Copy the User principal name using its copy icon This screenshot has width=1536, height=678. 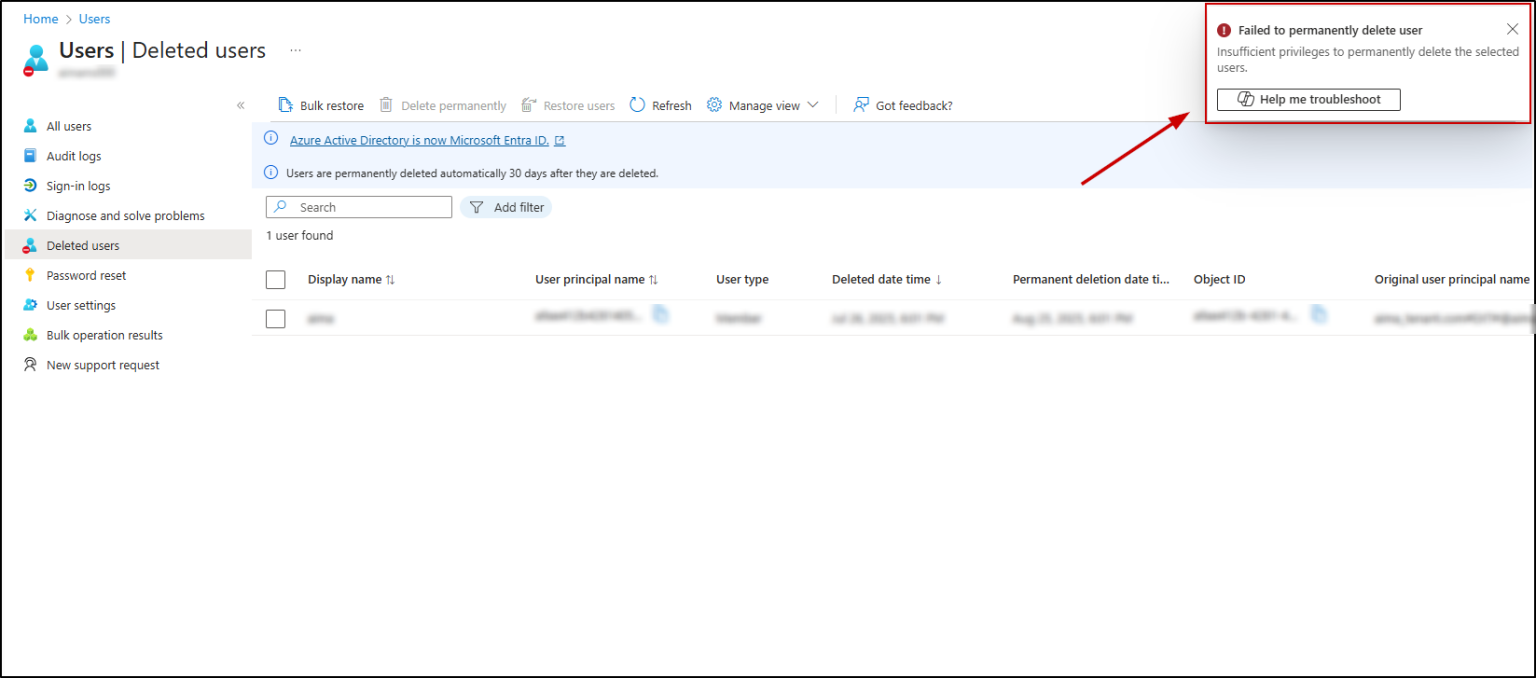click(661, 314)
